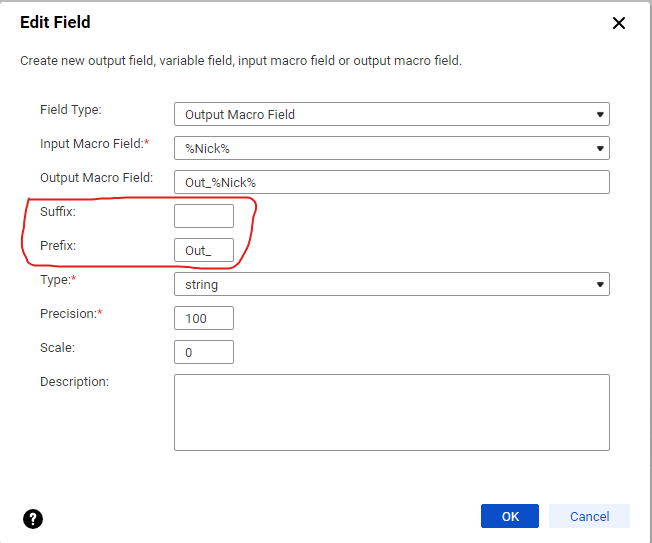Click the Edit Field dialog title

click(55, 22)
